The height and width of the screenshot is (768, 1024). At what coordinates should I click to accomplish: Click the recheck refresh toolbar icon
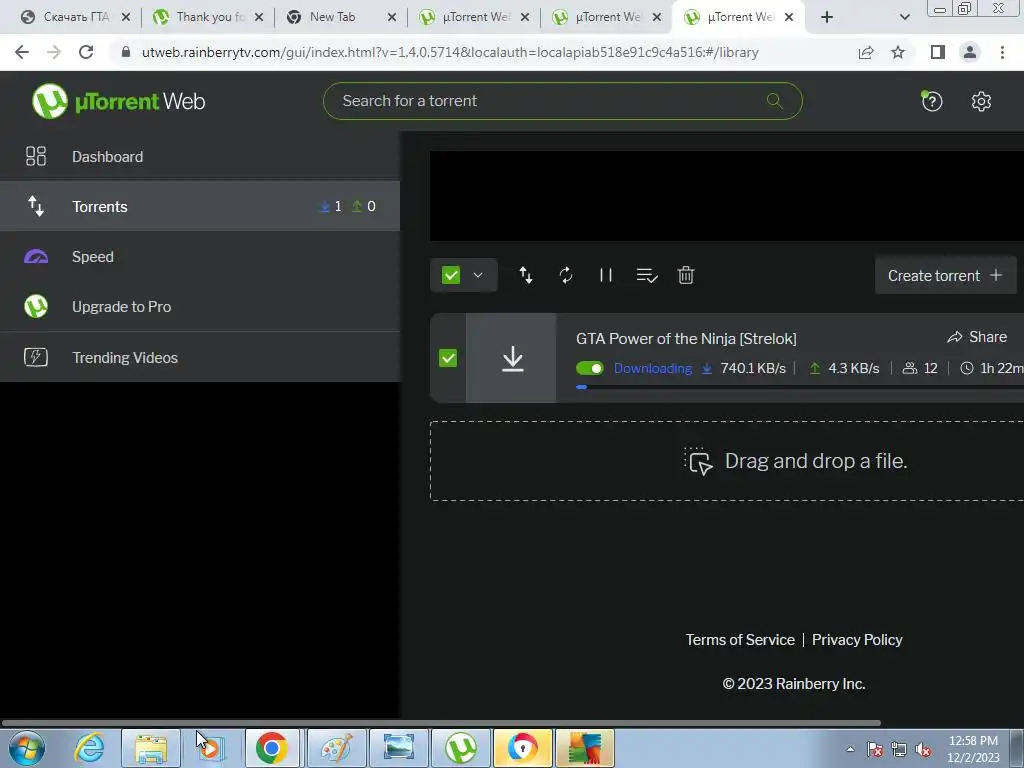(x=566, y=275)
